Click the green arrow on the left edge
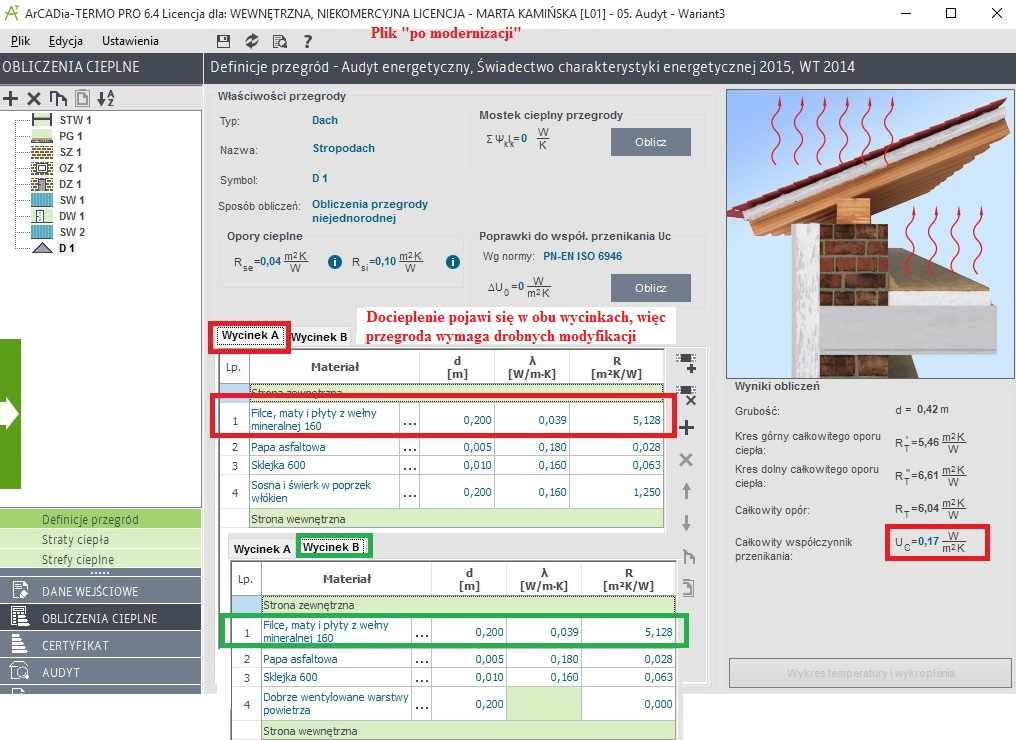1016x740 pixels. point(9,413)
